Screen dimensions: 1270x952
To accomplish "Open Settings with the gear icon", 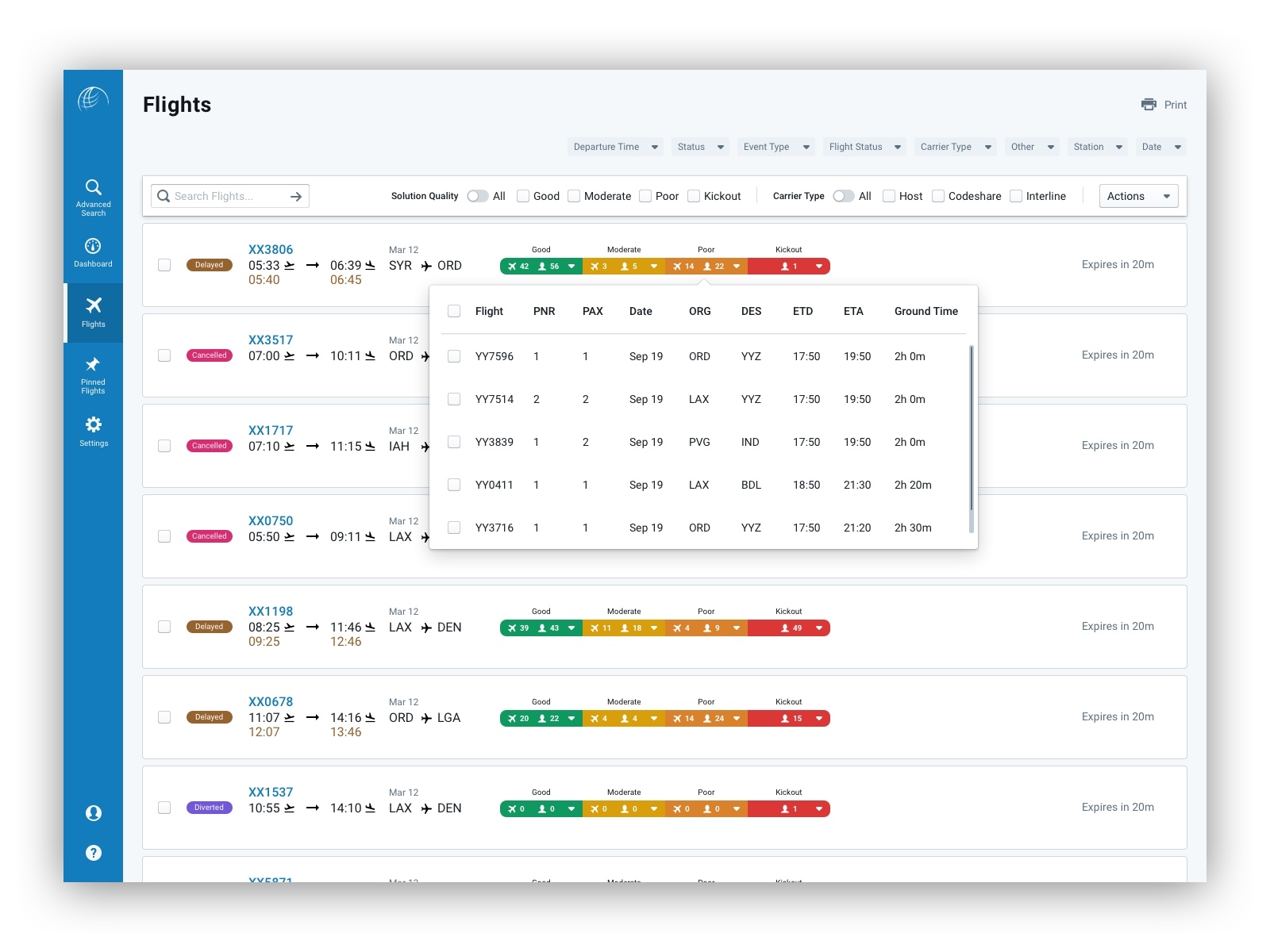I will tap(93, 426).
